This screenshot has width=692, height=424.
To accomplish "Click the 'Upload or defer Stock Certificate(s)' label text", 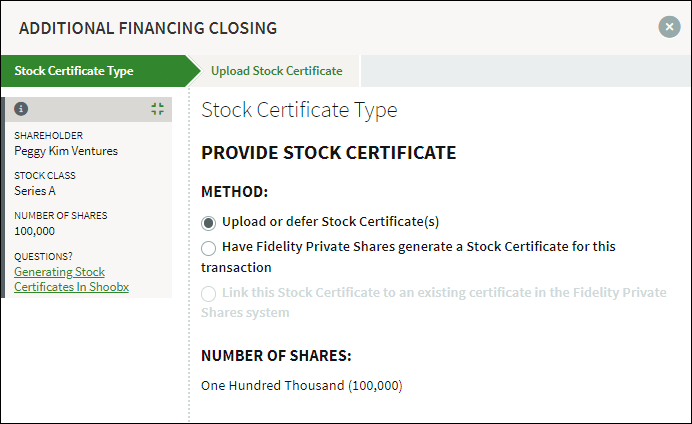I will (331, 221).
